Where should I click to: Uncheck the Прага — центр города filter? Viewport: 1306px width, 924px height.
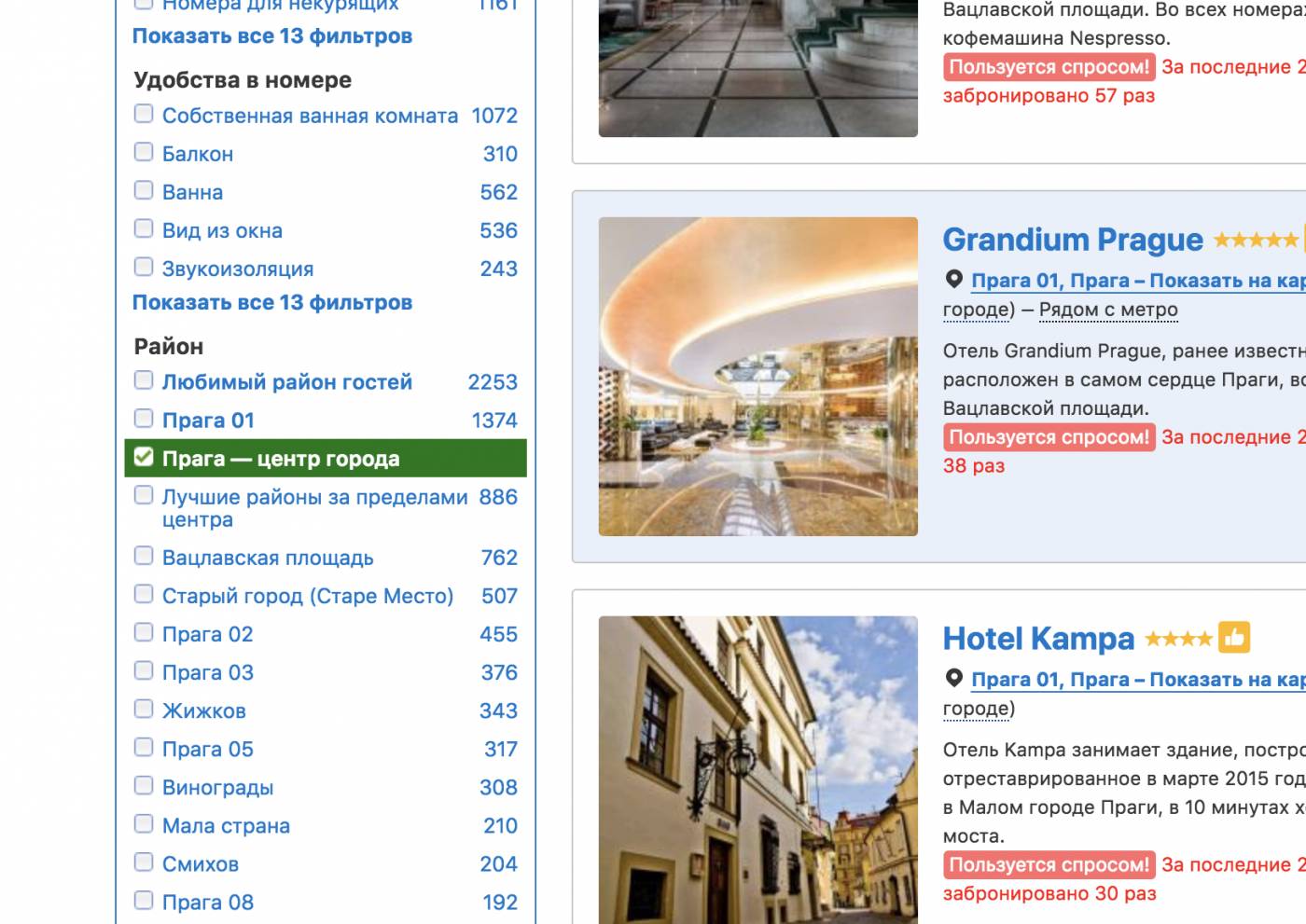(144, 457)
